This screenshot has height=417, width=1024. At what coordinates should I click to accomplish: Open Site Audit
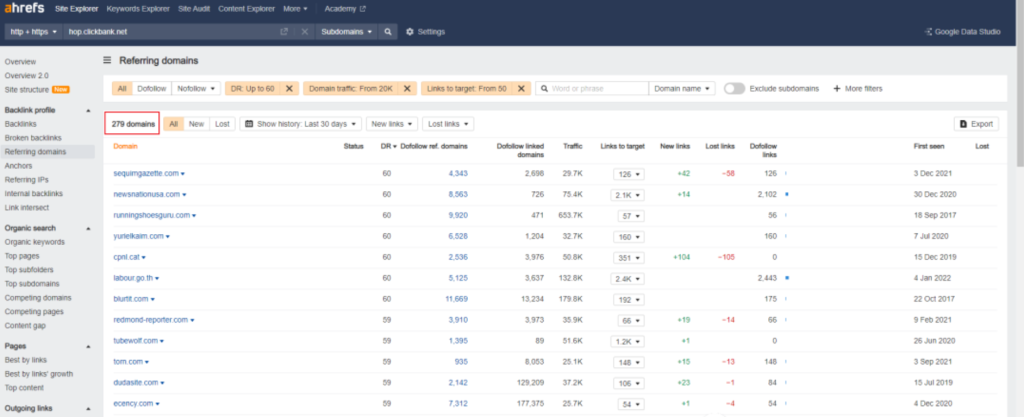click(194, 9)
